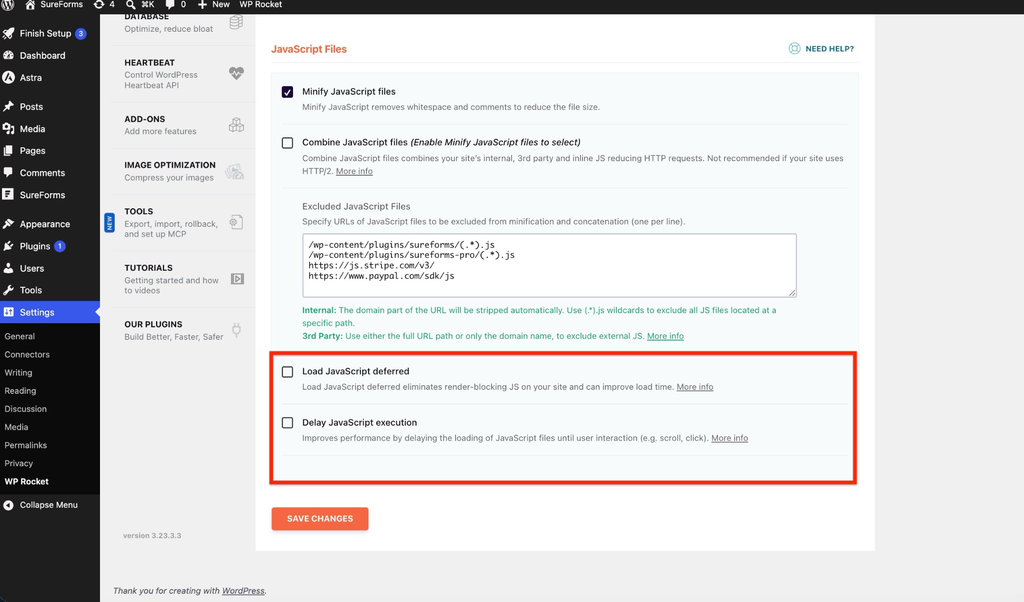The image size is (1024, 602).
Task: Open SureForms sidebar icon
Action: tap(8, 195)
